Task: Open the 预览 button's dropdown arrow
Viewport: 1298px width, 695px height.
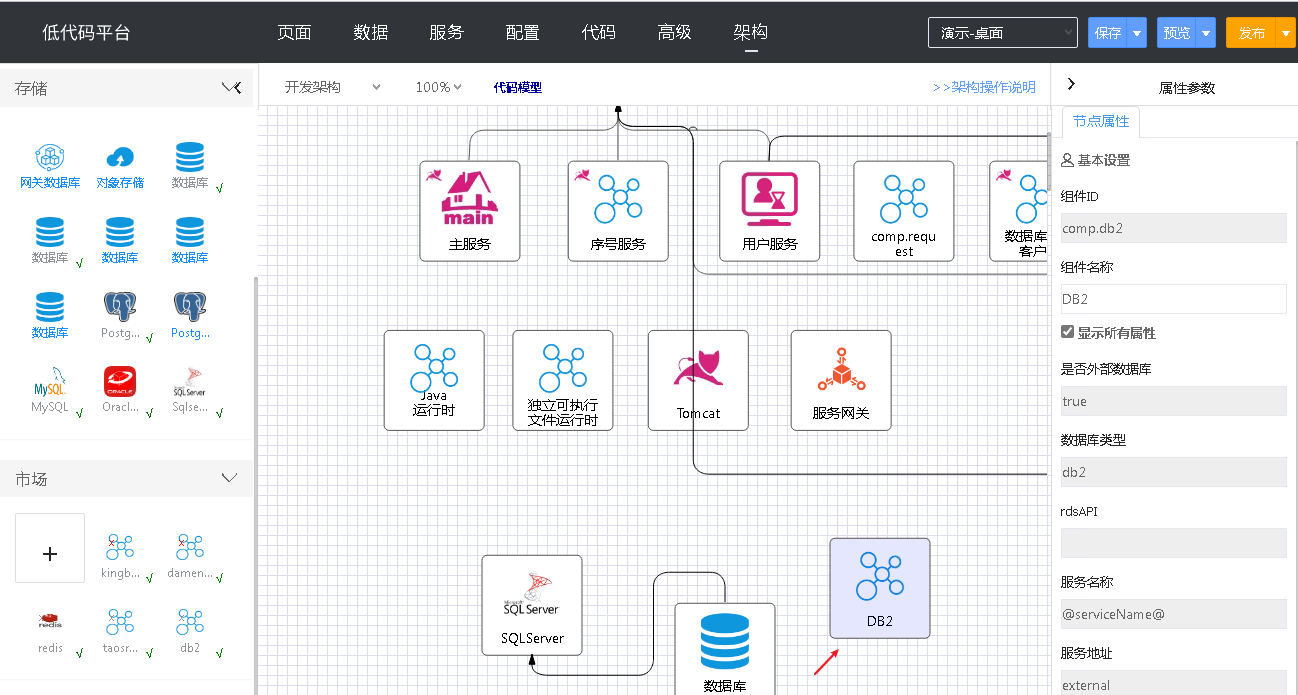Action: 1206,33
